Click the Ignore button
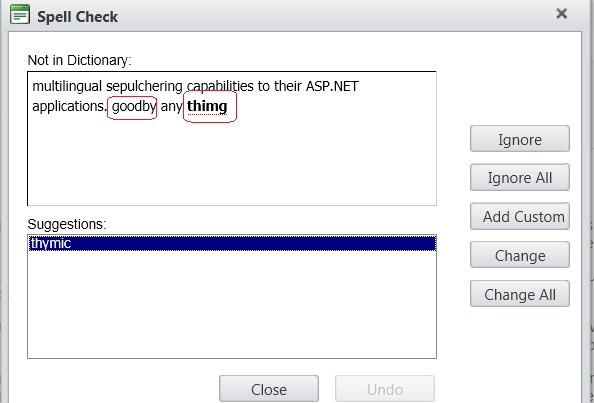 (x=520, y=139)
